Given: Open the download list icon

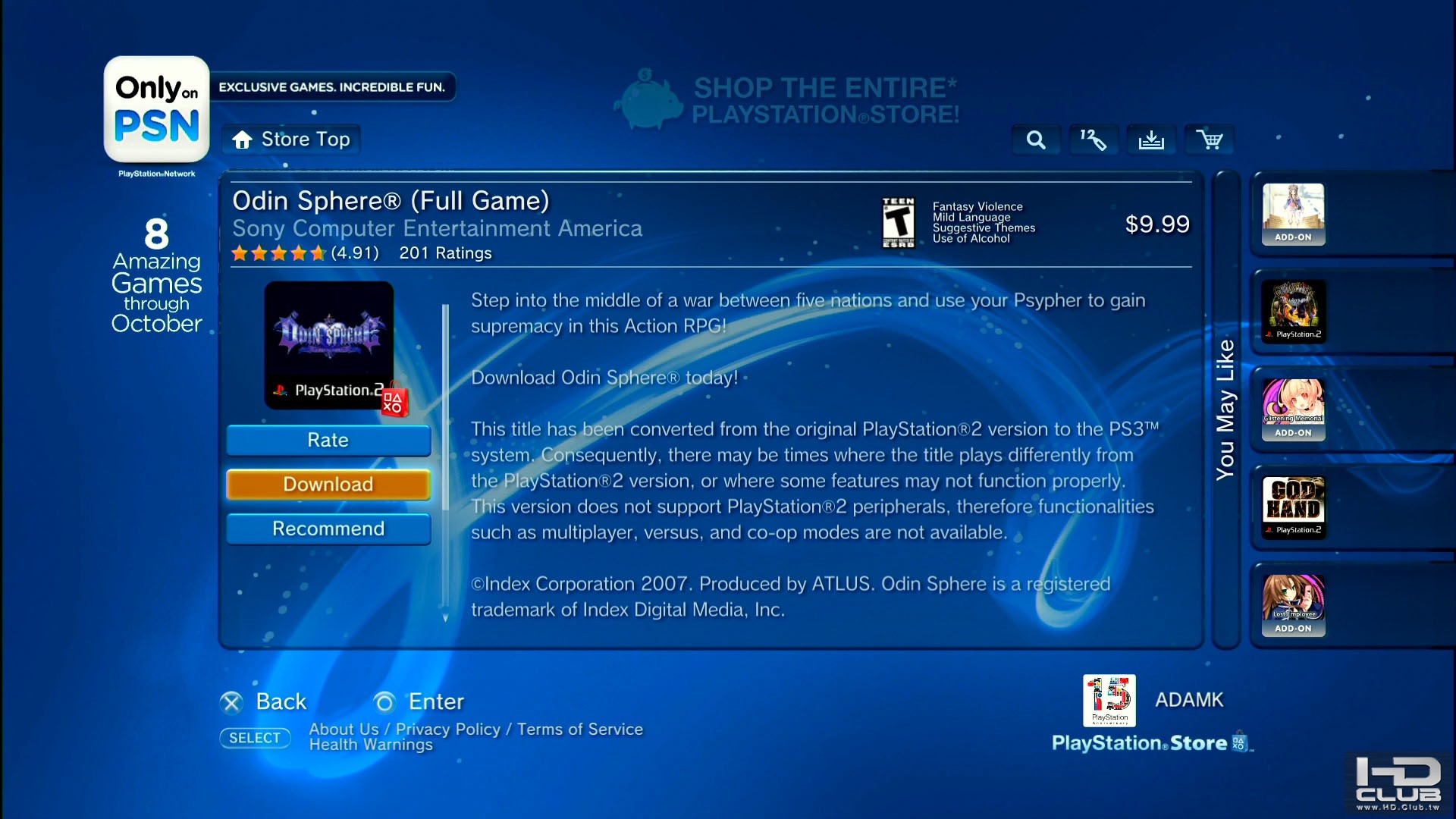Looking at the screenshot, I should pyautogui.click(x=1151, y=140).
